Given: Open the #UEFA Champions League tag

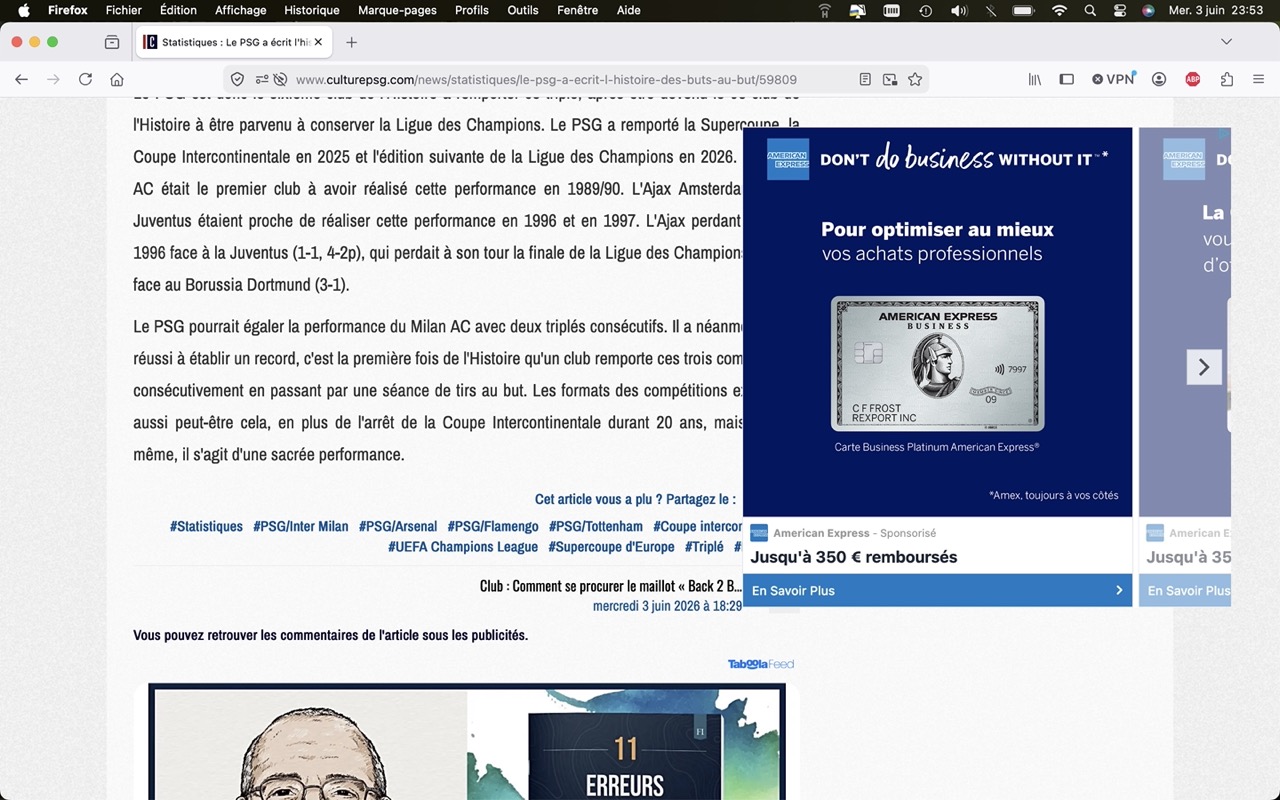Looking at the screenshot, I should tap(463, 547).
